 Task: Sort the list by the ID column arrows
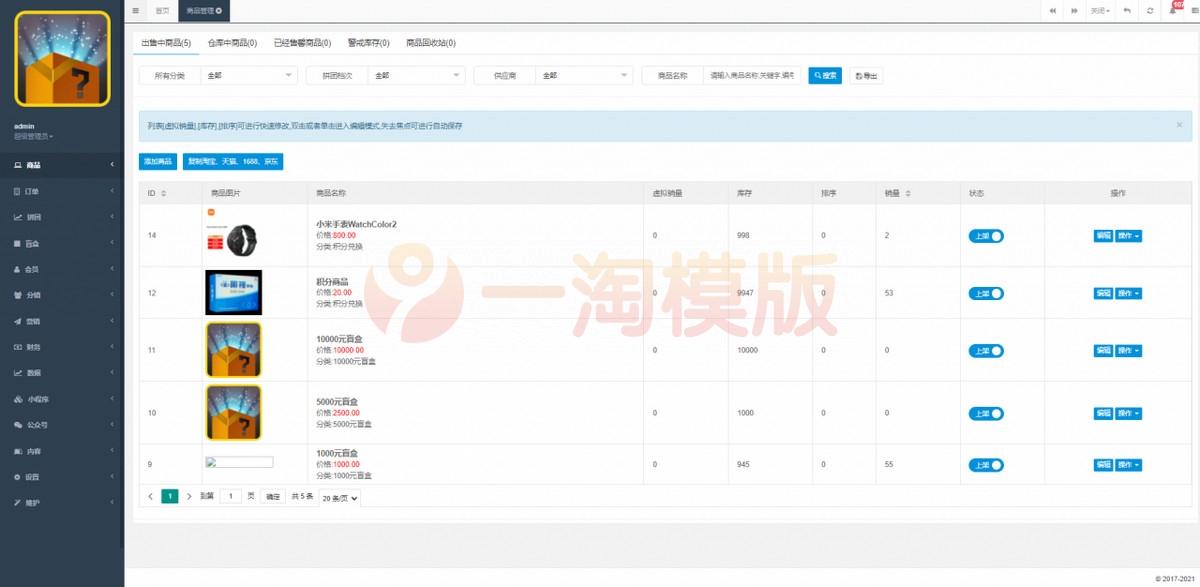pos(162,192)
